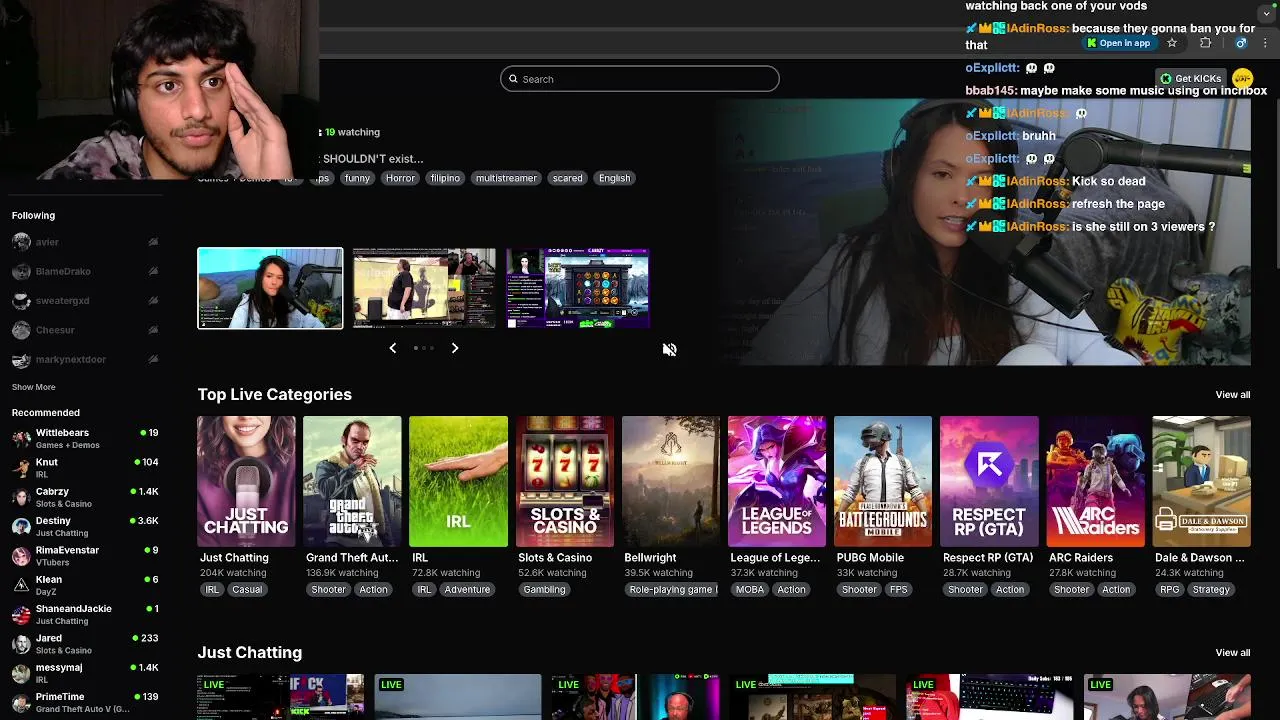This screenshot has width=1280, height=720.
Task: Select second carousel stream thumbnail
Action: 424,288
